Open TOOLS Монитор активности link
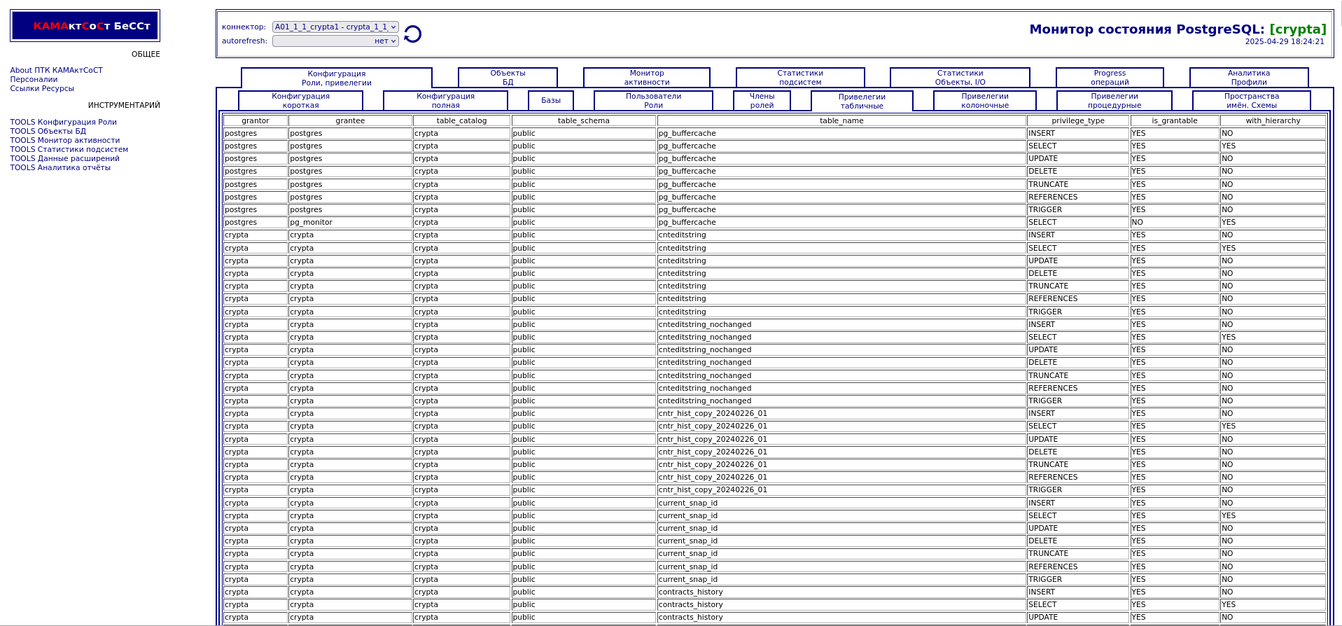The height and width of the screenshot is (626, 1342). click(x=65, y=140)
